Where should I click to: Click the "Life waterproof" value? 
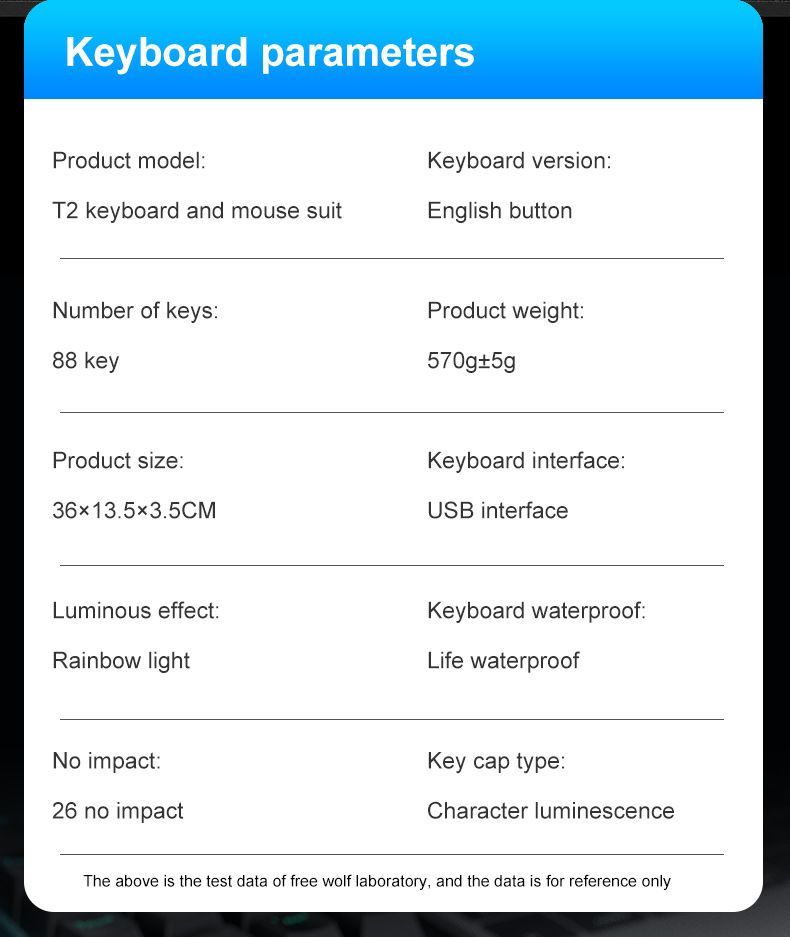click(503, 661)
